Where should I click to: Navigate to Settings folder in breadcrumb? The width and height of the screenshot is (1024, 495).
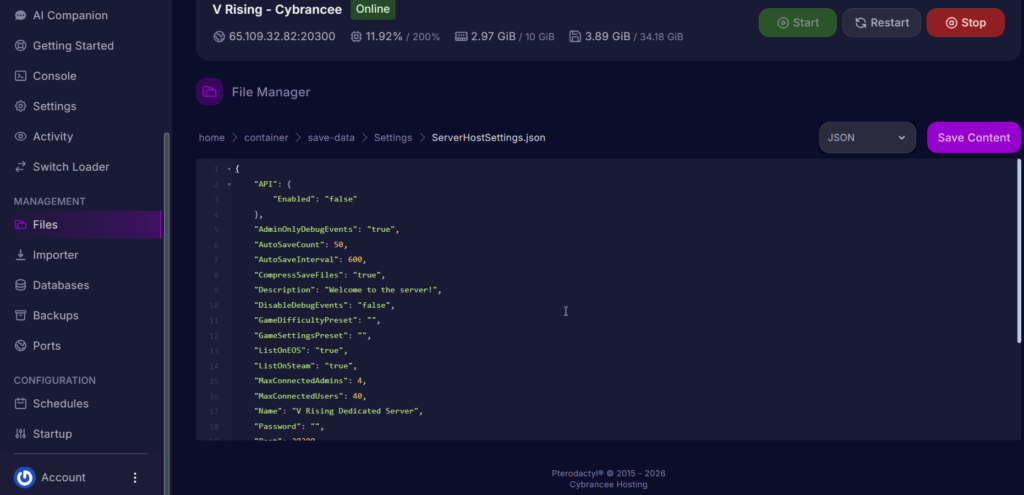pyautogui.click(x=393, y=138)
